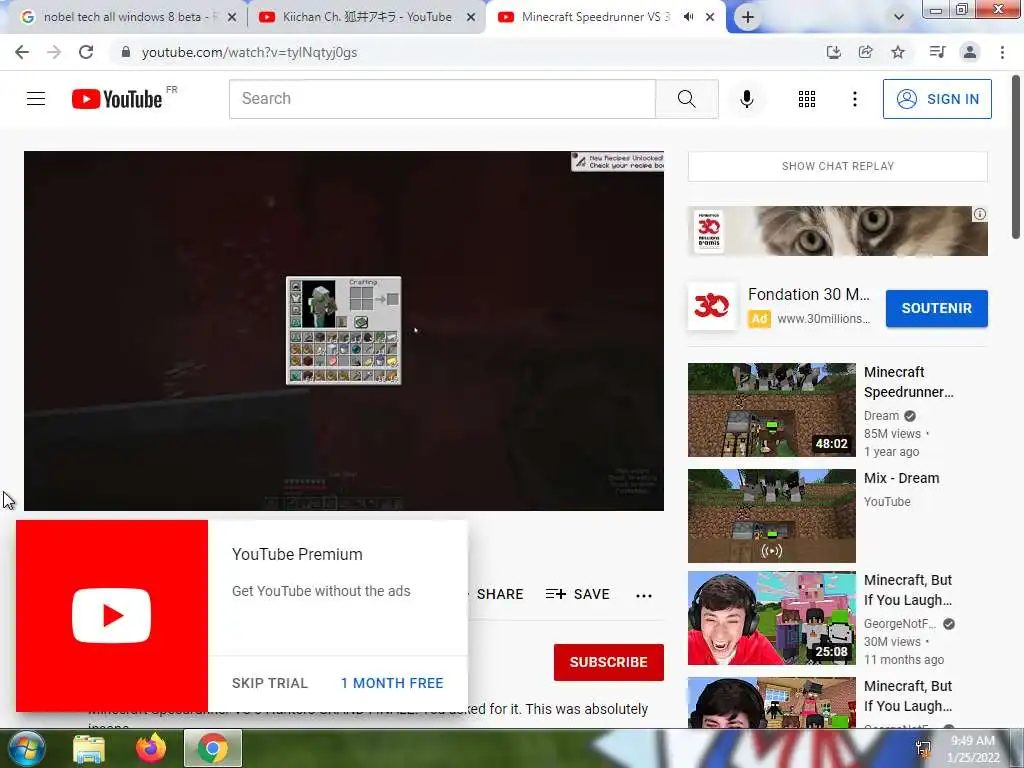
Task: Expand the tab search dropdown
Action: click(x=899, y=17)
